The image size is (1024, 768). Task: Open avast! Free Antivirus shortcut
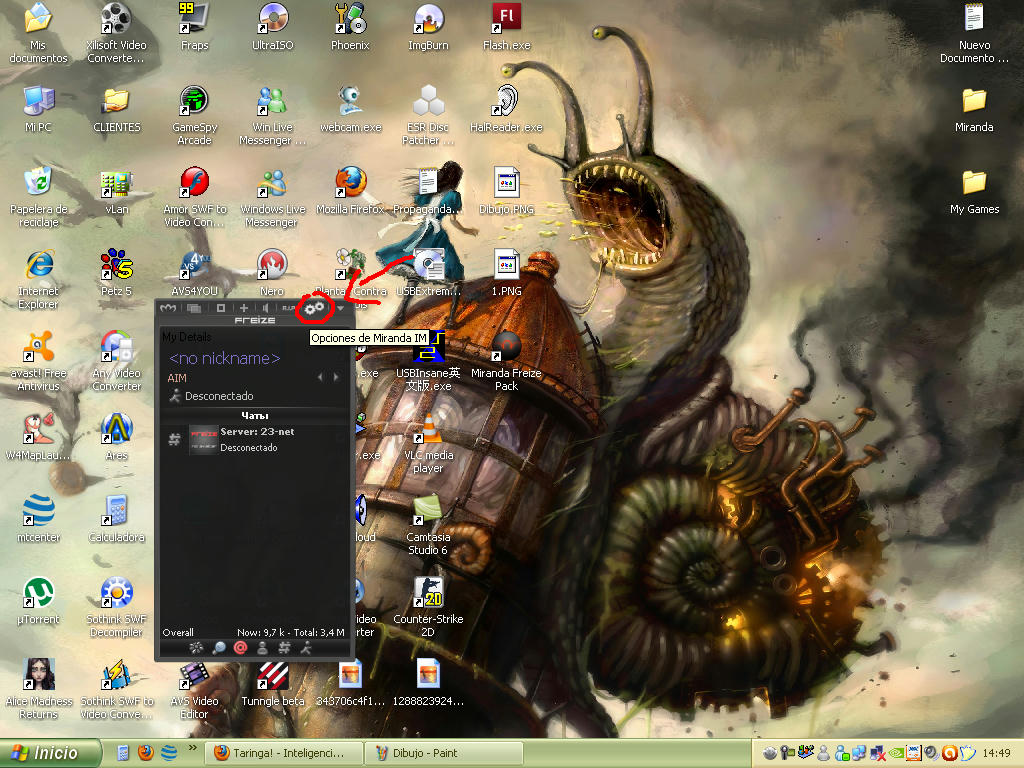click(x=38, y=361)
